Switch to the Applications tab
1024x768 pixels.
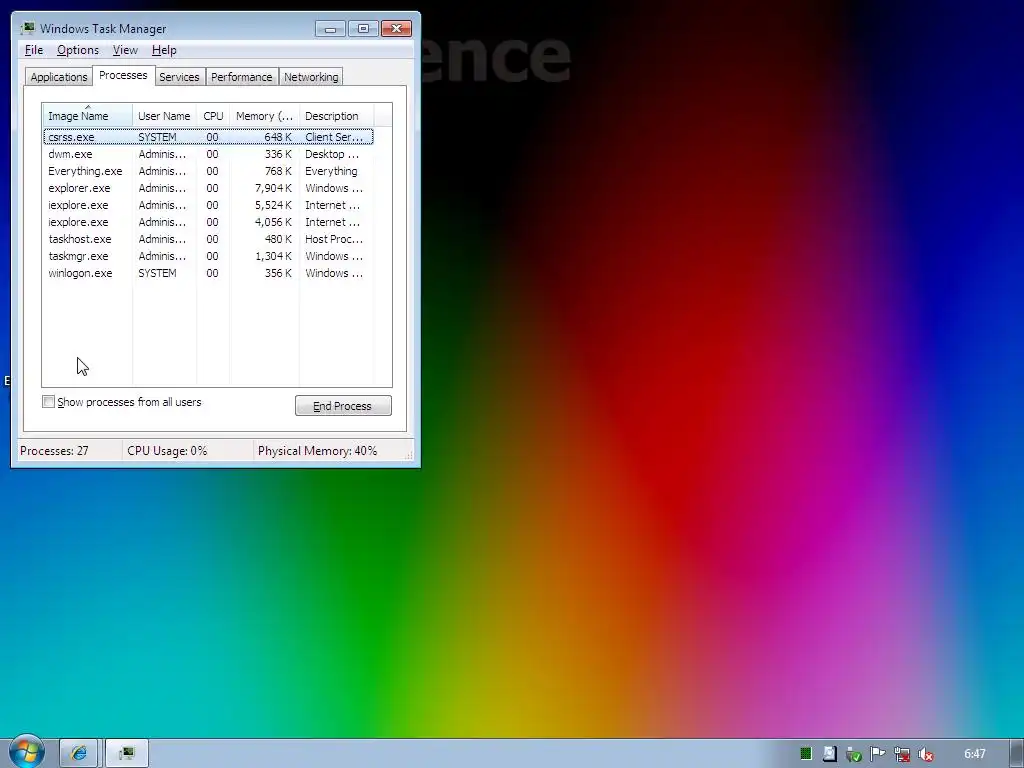[59, 77]
